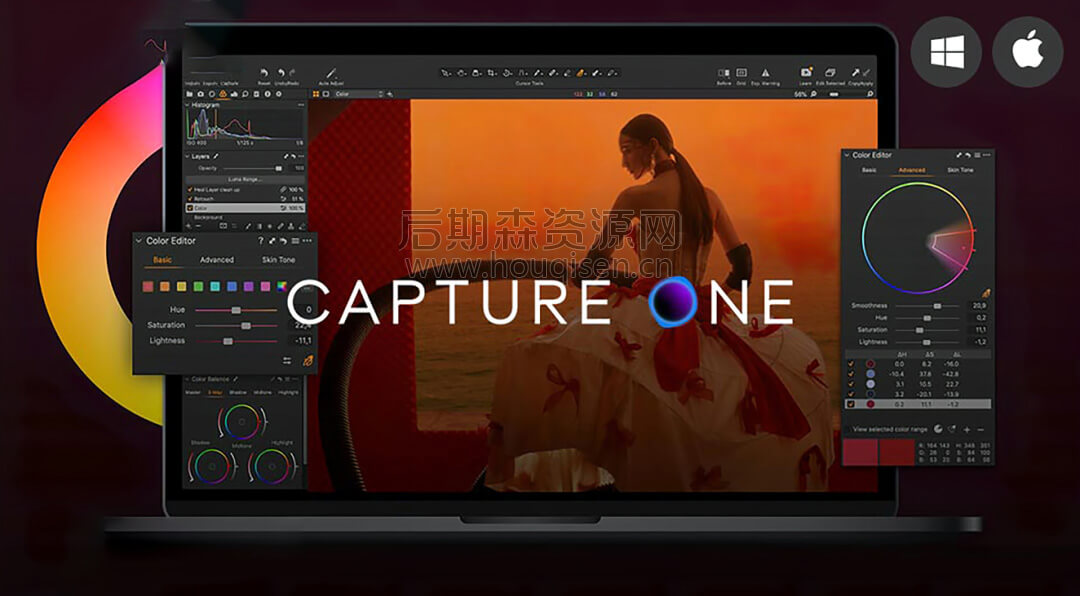This screenshot has width=1080, height=596.
Task: Click inside the Advanced Color Editor color wheel
Action: tap(917, 238)
